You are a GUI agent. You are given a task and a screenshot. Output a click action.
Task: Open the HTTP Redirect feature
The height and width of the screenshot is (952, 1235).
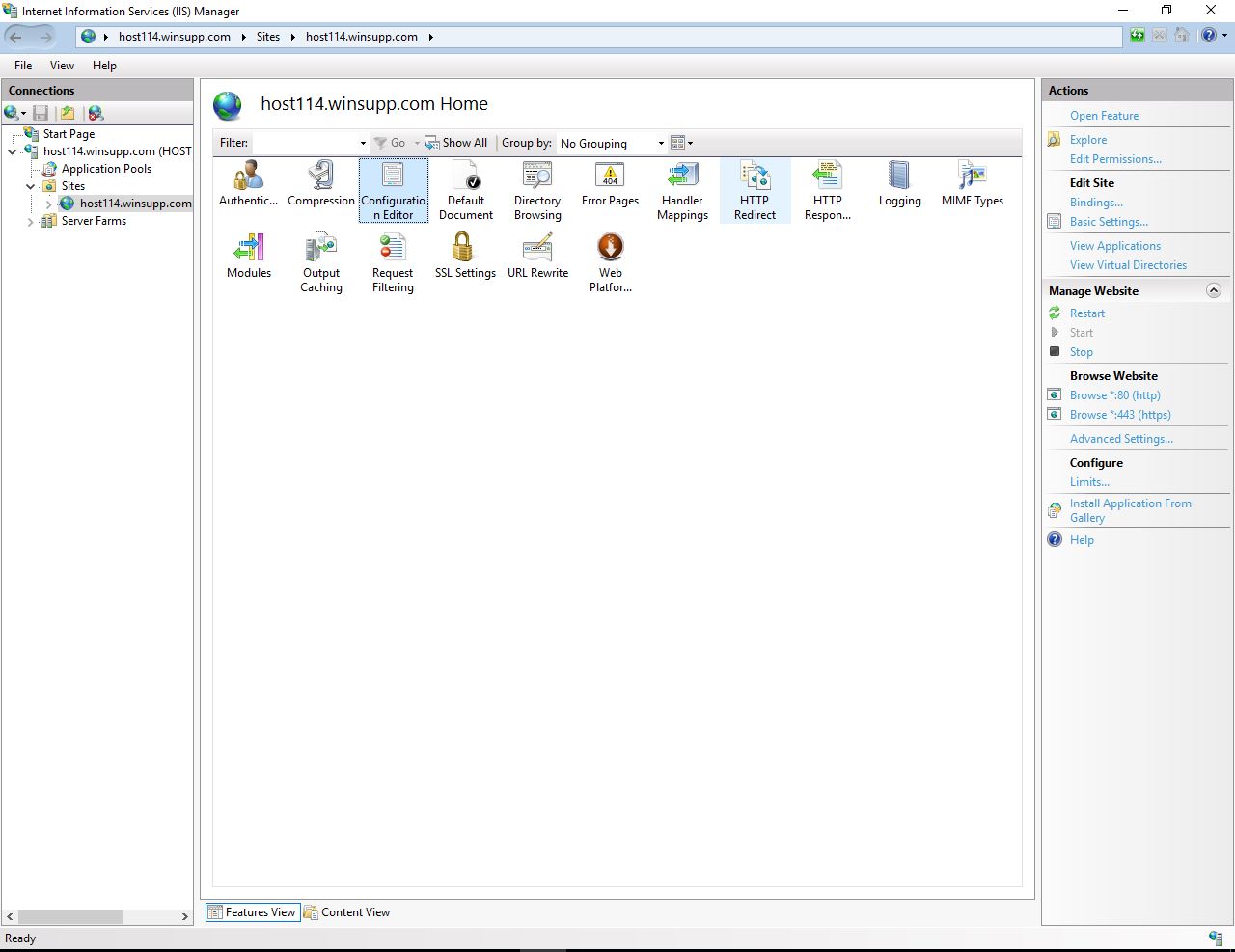point(755,190)
